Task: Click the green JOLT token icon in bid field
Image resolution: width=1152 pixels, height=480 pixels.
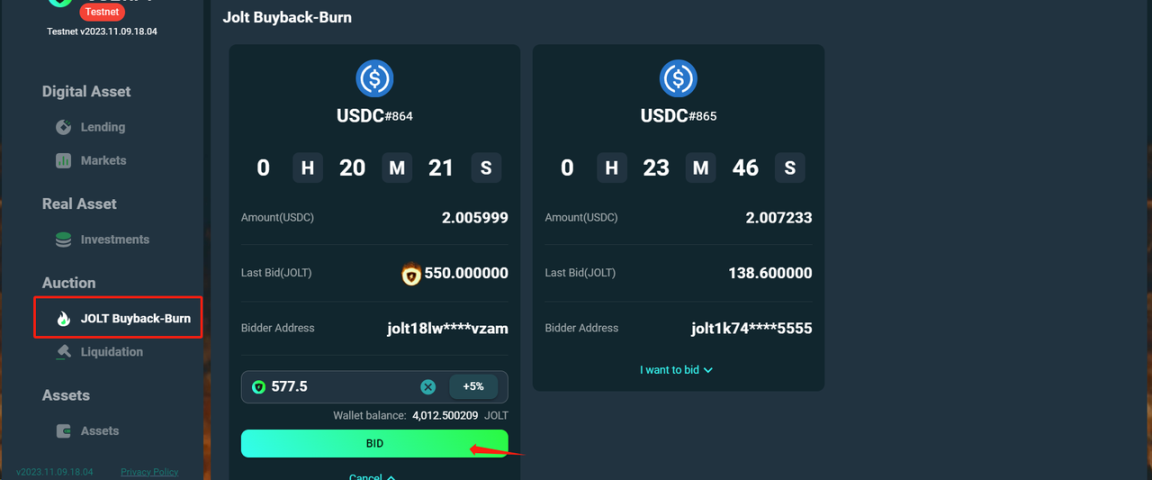Action: [x=259, y=387]
